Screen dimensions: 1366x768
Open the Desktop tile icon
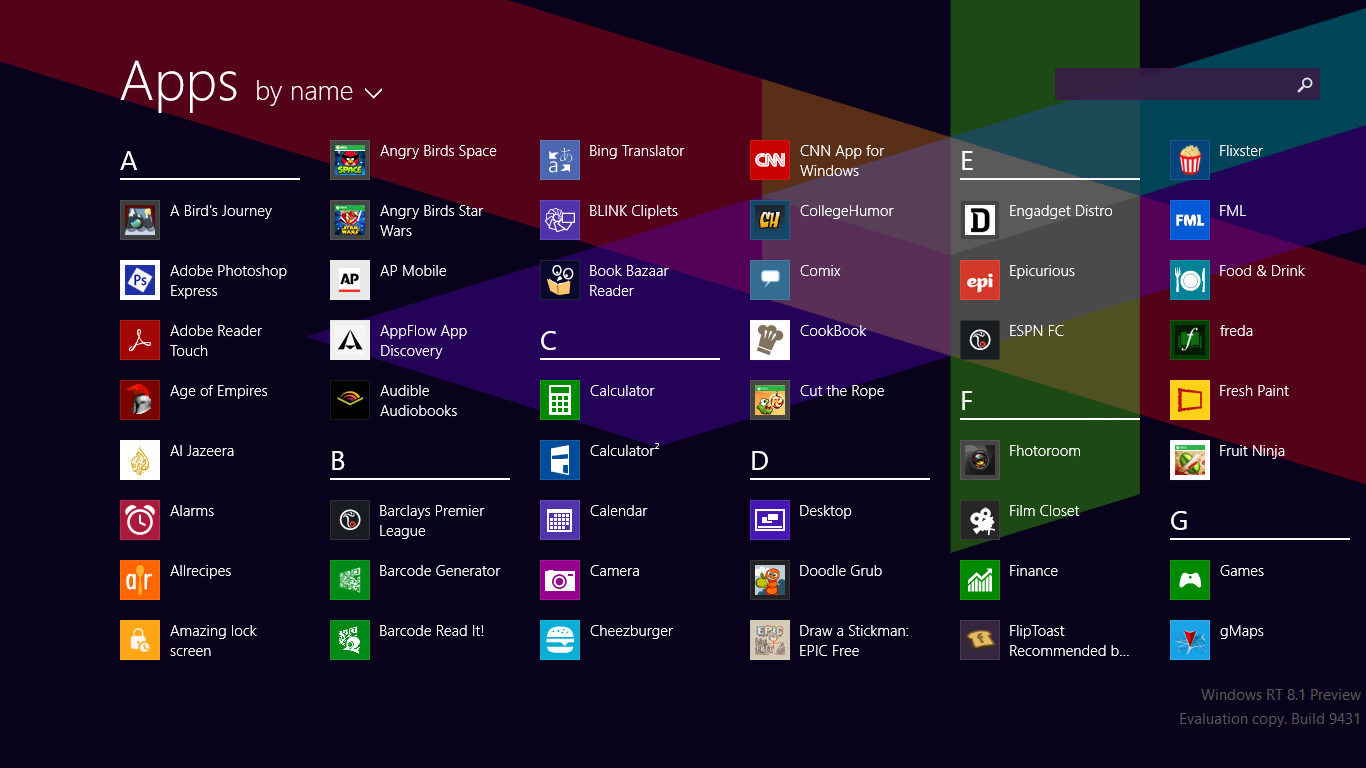click(x=770, y=520)
